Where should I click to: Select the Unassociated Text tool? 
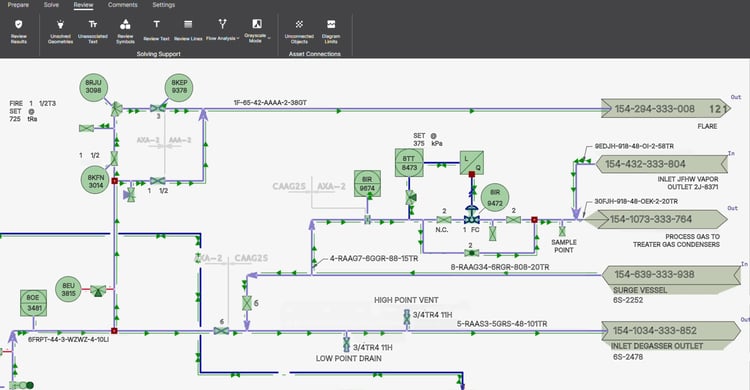(x=93, y=32)
